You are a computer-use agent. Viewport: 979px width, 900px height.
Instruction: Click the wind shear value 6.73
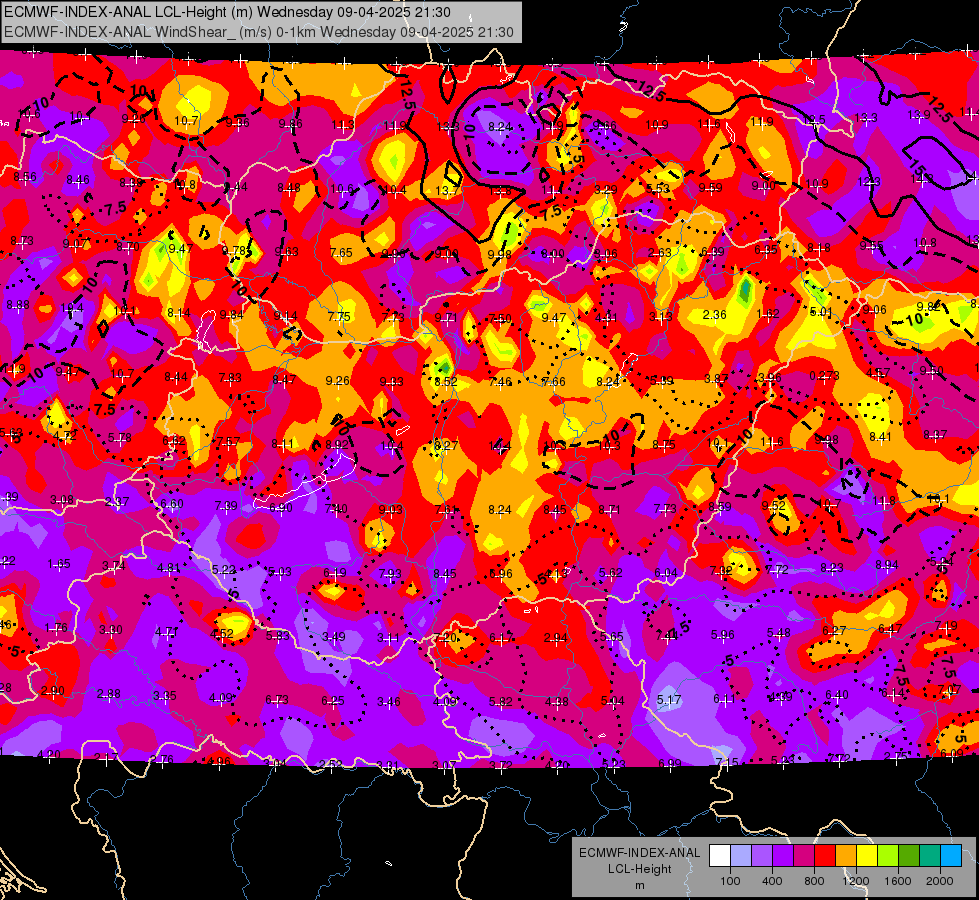click(277, 700)
